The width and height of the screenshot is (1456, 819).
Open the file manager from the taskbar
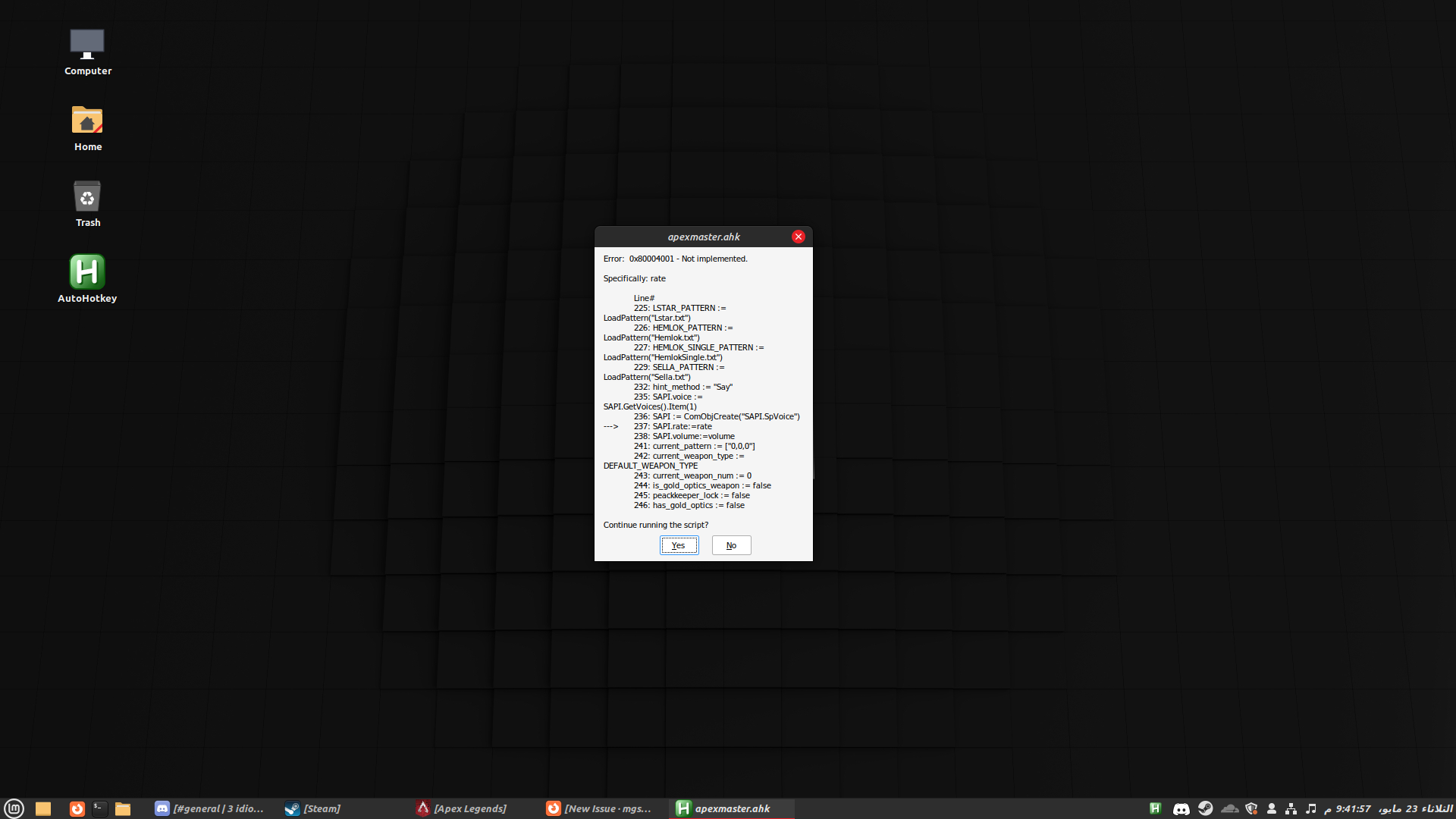pyautogui.click(x=122, y=808)
